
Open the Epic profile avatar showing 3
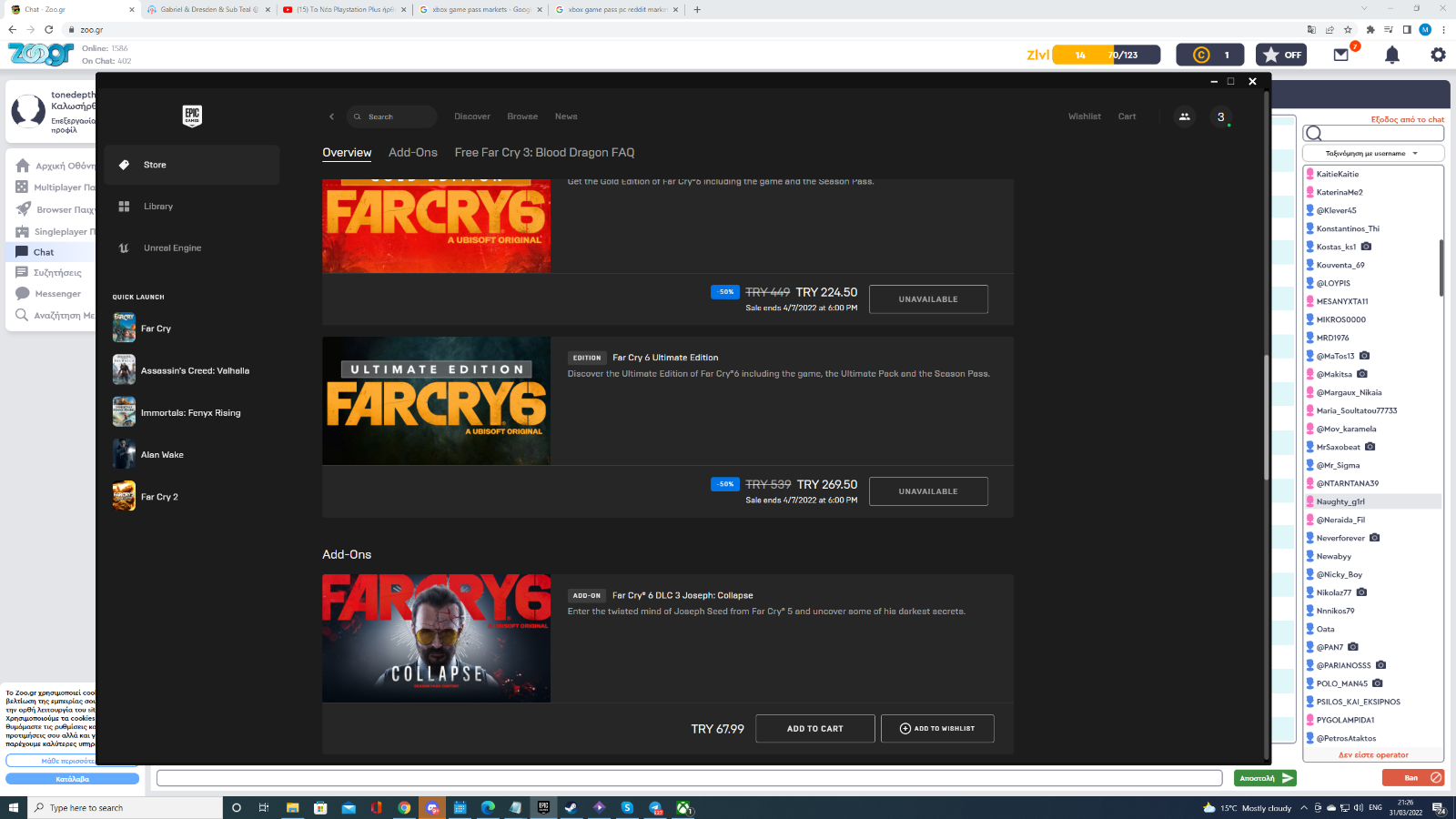pos(1221,116)
